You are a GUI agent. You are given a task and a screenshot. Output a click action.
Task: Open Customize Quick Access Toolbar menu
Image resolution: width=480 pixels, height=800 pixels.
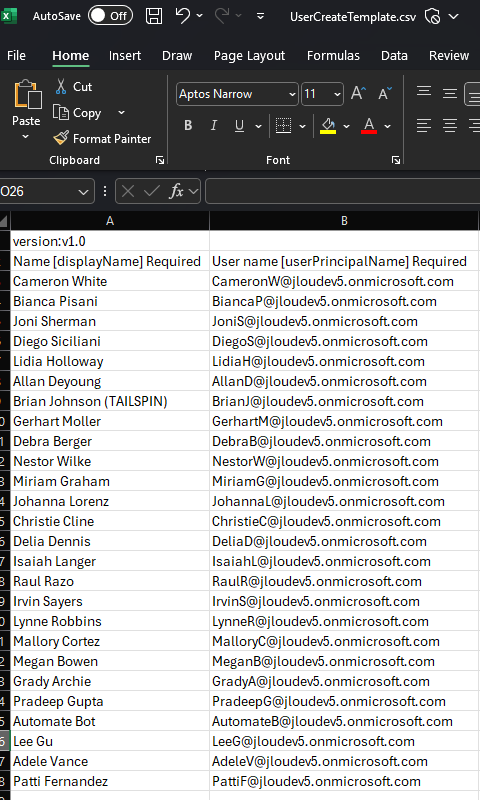tap(260, 16)
